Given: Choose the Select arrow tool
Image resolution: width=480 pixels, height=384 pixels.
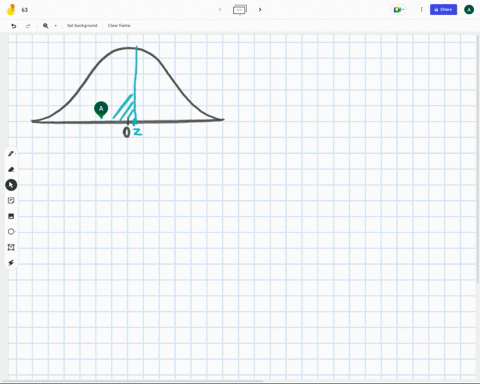Looking at the screenshot, I should click(11, 185).
